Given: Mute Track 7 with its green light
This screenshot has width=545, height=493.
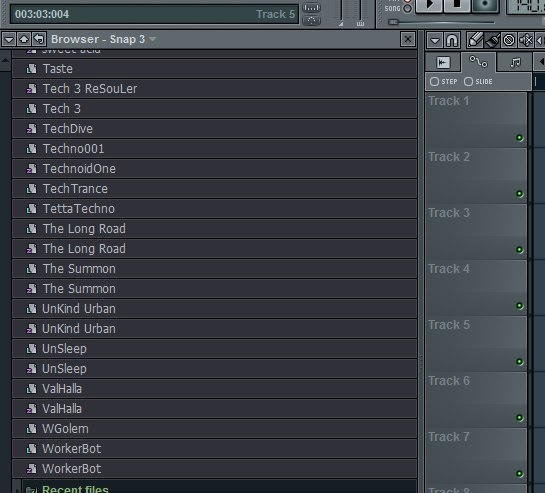Looking at the screenshot, I should click(x=520, y=474).
